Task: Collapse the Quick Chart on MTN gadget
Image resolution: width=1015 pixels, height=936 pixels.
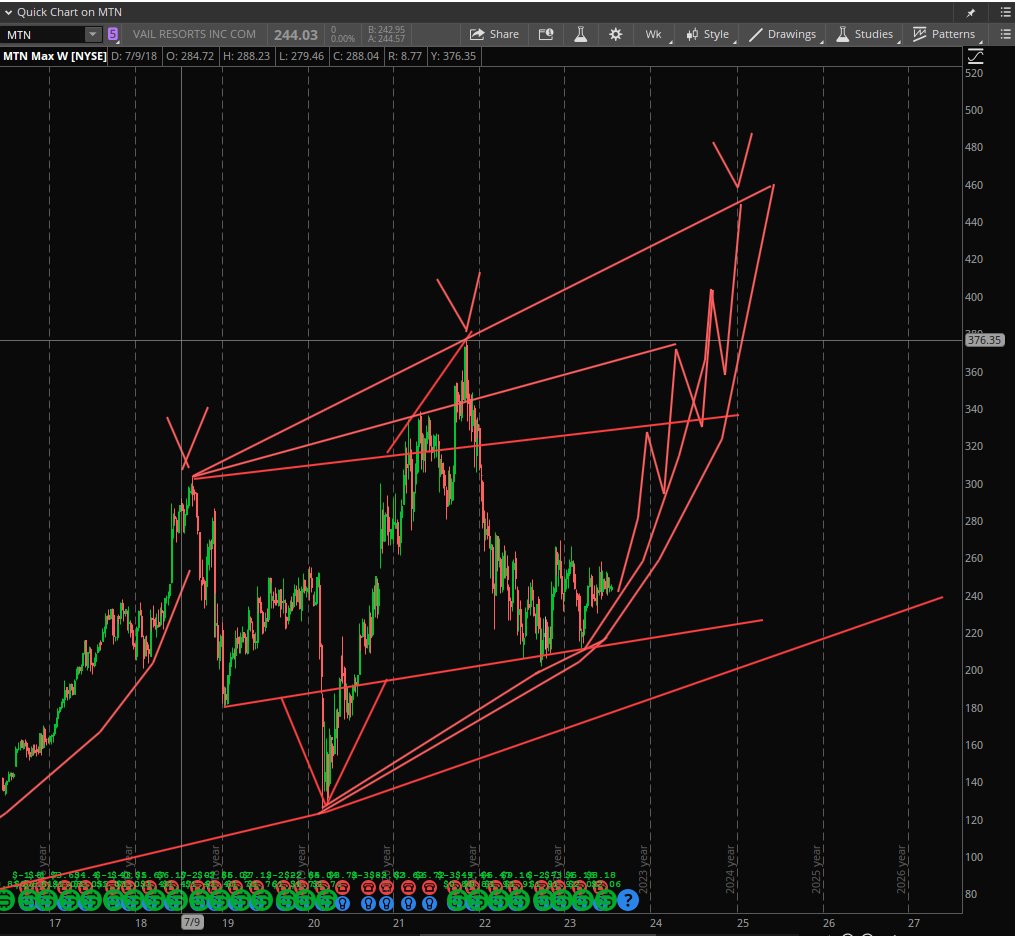Action: pyautogui.click(x=8, y=12)
